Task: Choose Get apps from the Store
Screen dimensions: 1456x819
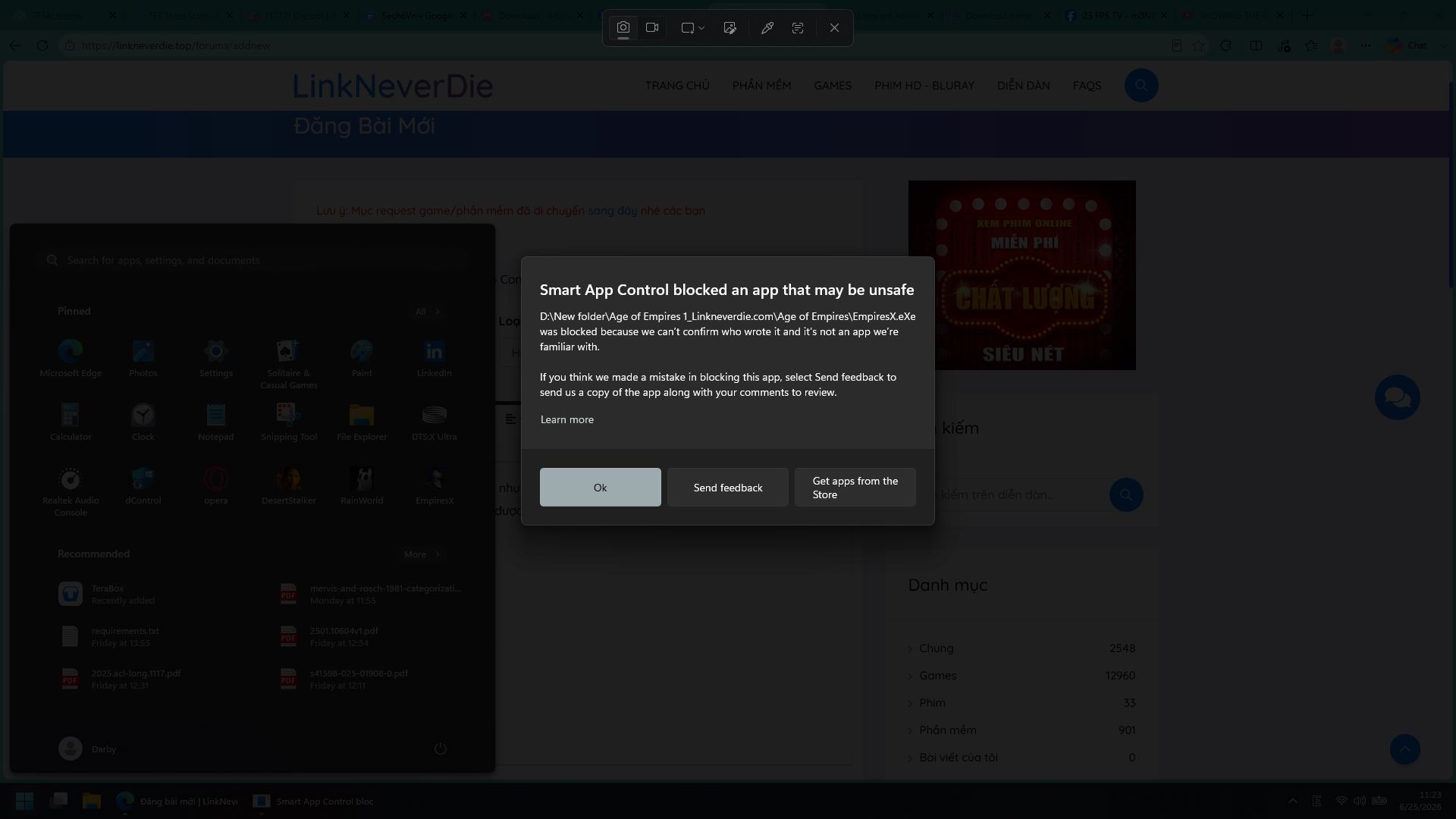Action: 855,488
